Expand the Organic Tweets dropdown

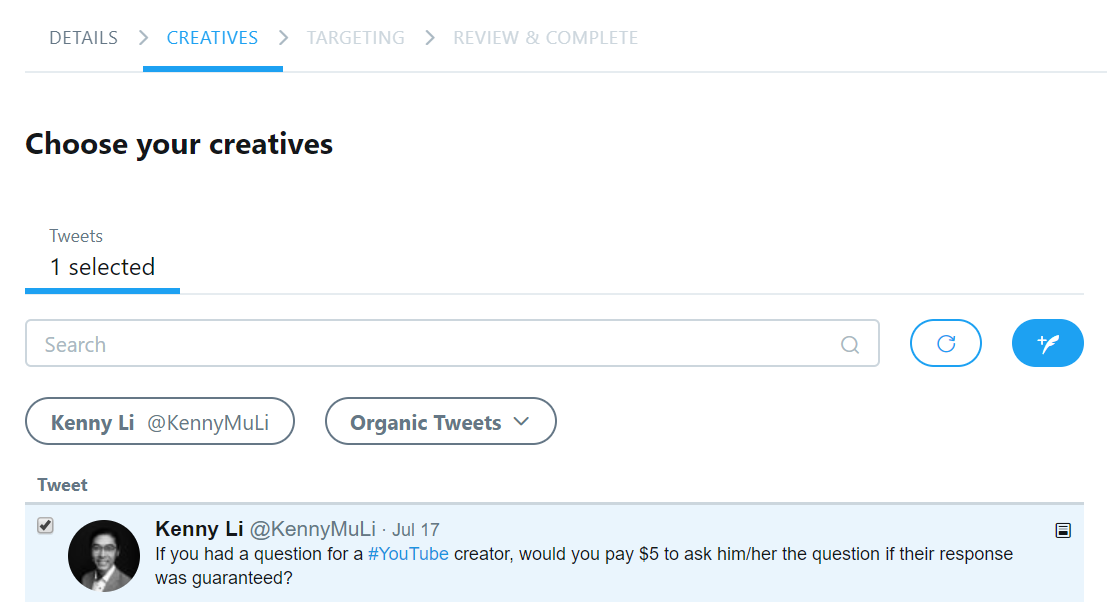[440, 423]
